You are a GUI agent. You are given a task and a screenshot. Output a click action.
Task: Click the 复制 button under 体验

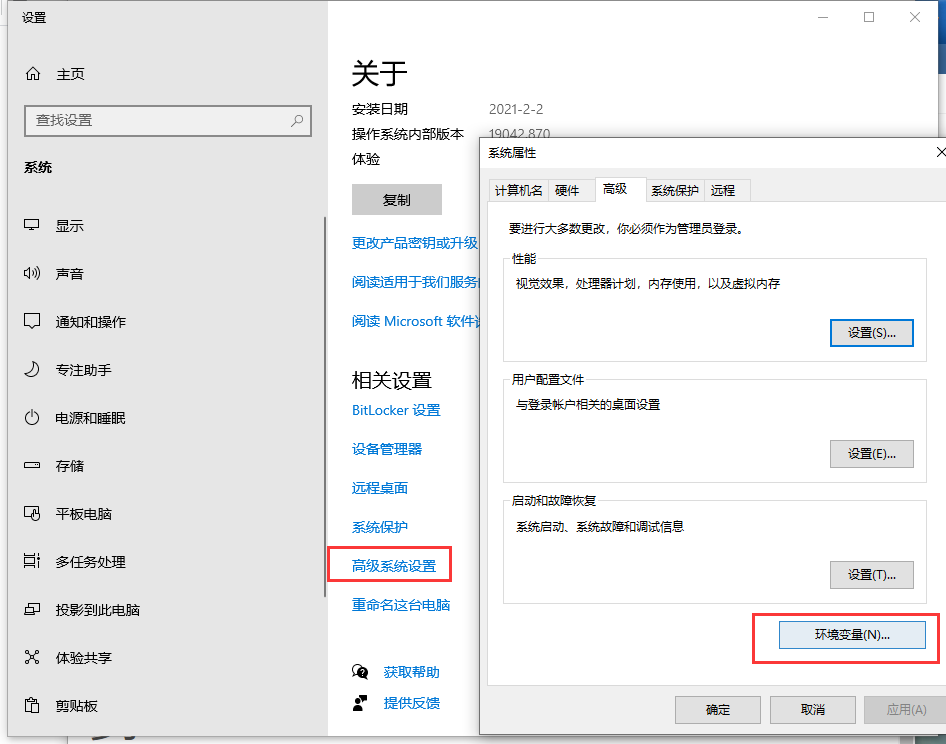tap(396, 199)
